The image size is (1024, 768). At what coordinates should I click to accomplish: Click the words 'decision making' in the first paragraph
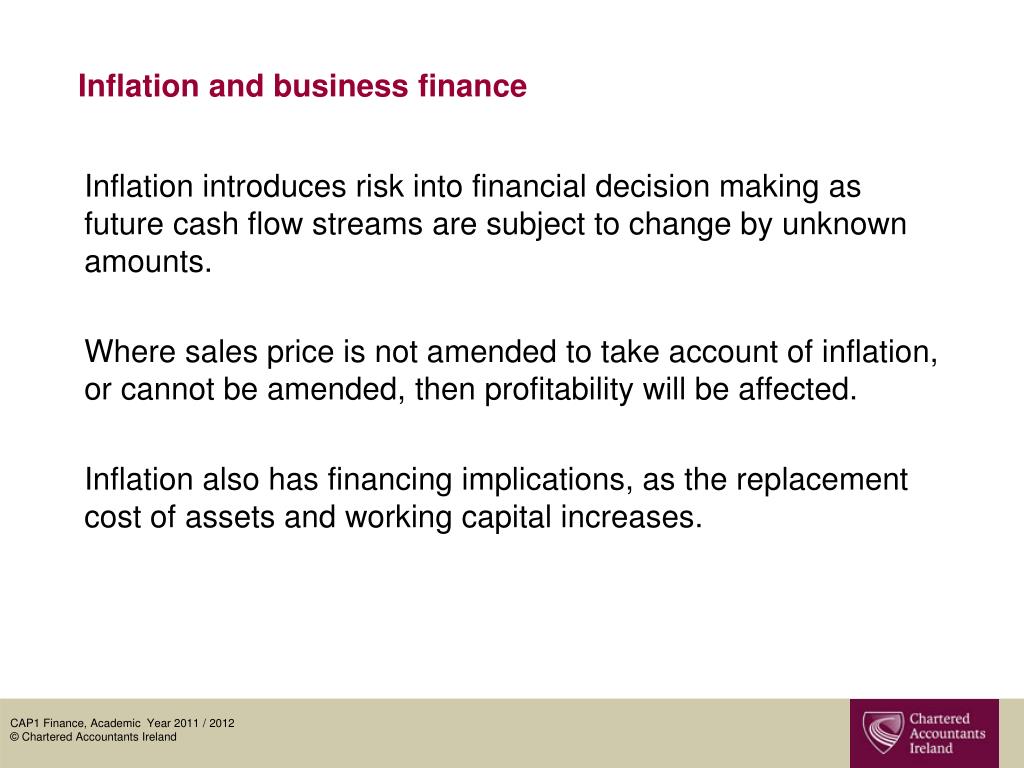pyautogui.click(x=706, y=187)
